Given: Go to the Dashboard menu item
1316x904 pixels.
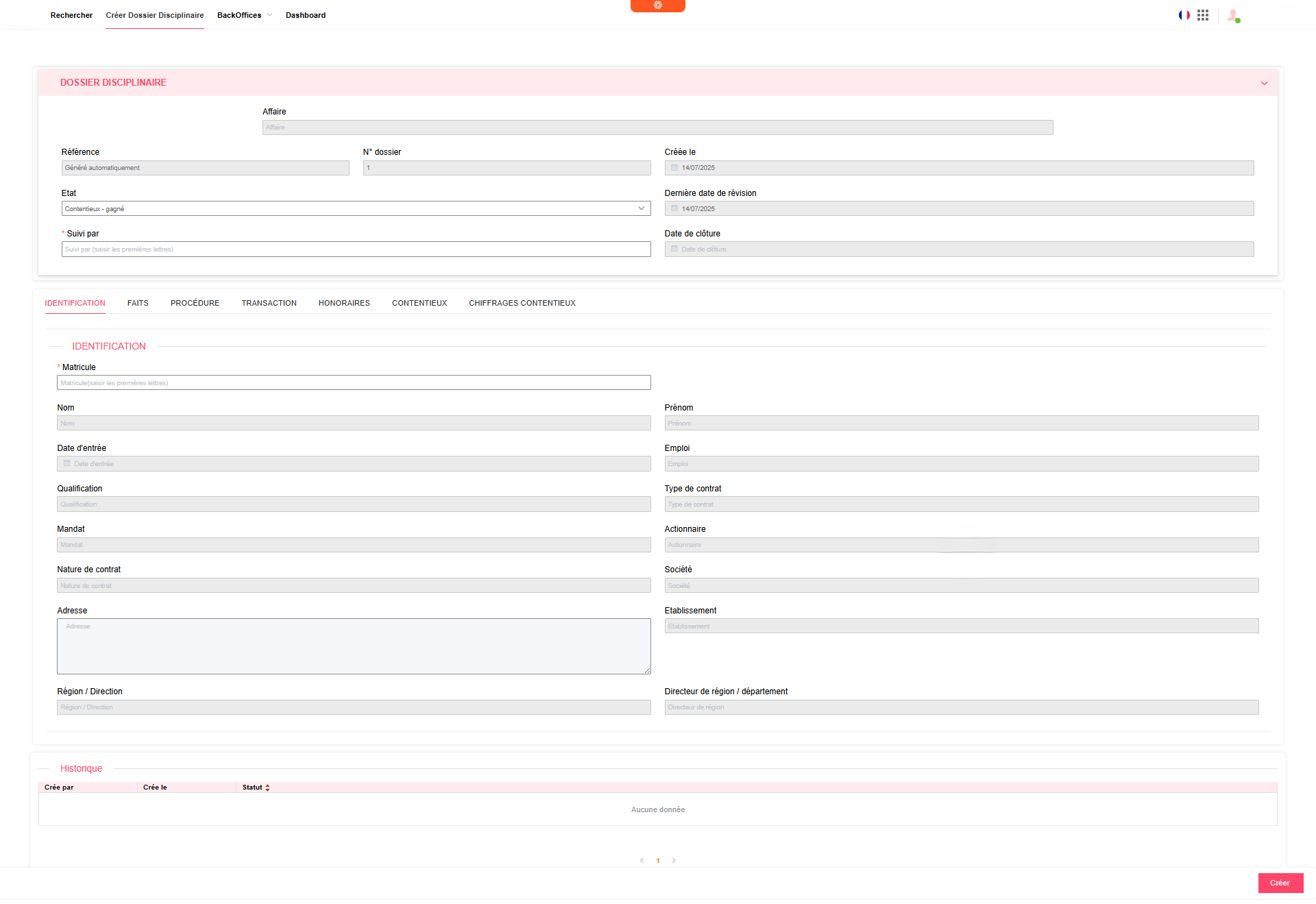Looking at the screenshot, I should click(306, 15).
